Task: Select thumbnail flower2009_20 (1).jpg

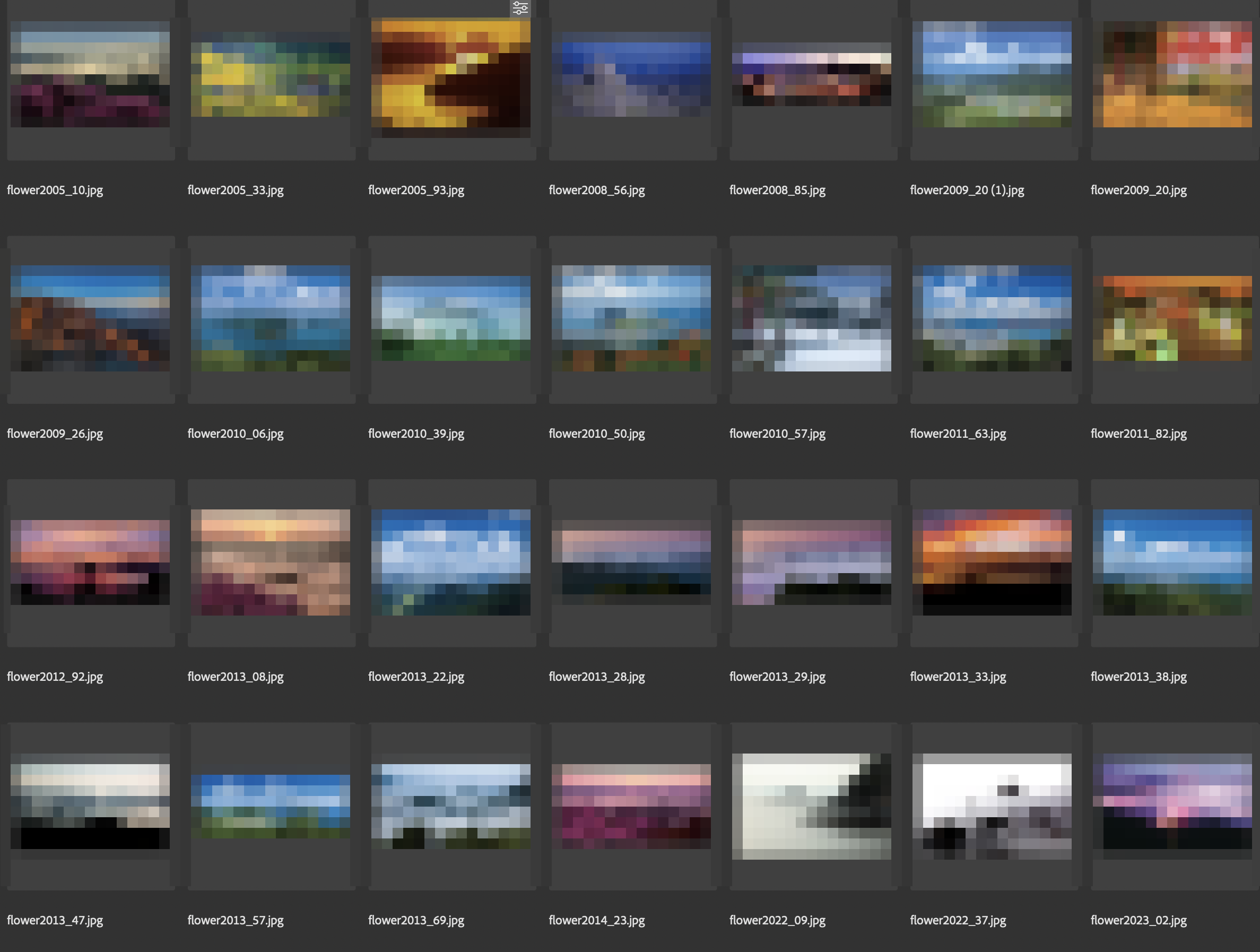Action: pyautogui.click(x=992, y=74)
